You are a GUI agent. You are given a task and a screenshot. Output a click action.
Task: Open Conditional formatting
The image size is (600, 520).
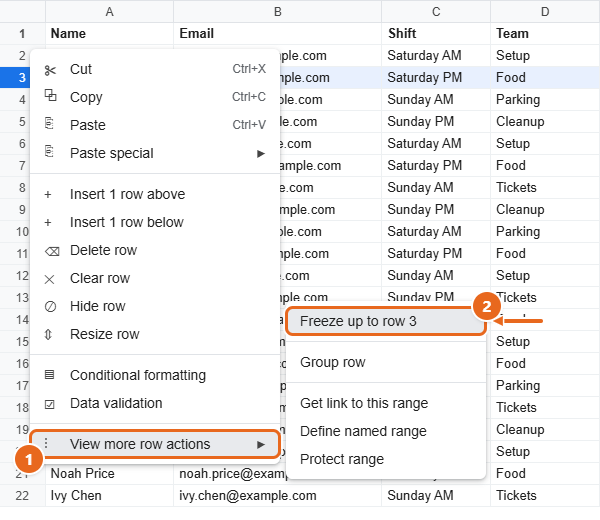[x=155, y=375]
